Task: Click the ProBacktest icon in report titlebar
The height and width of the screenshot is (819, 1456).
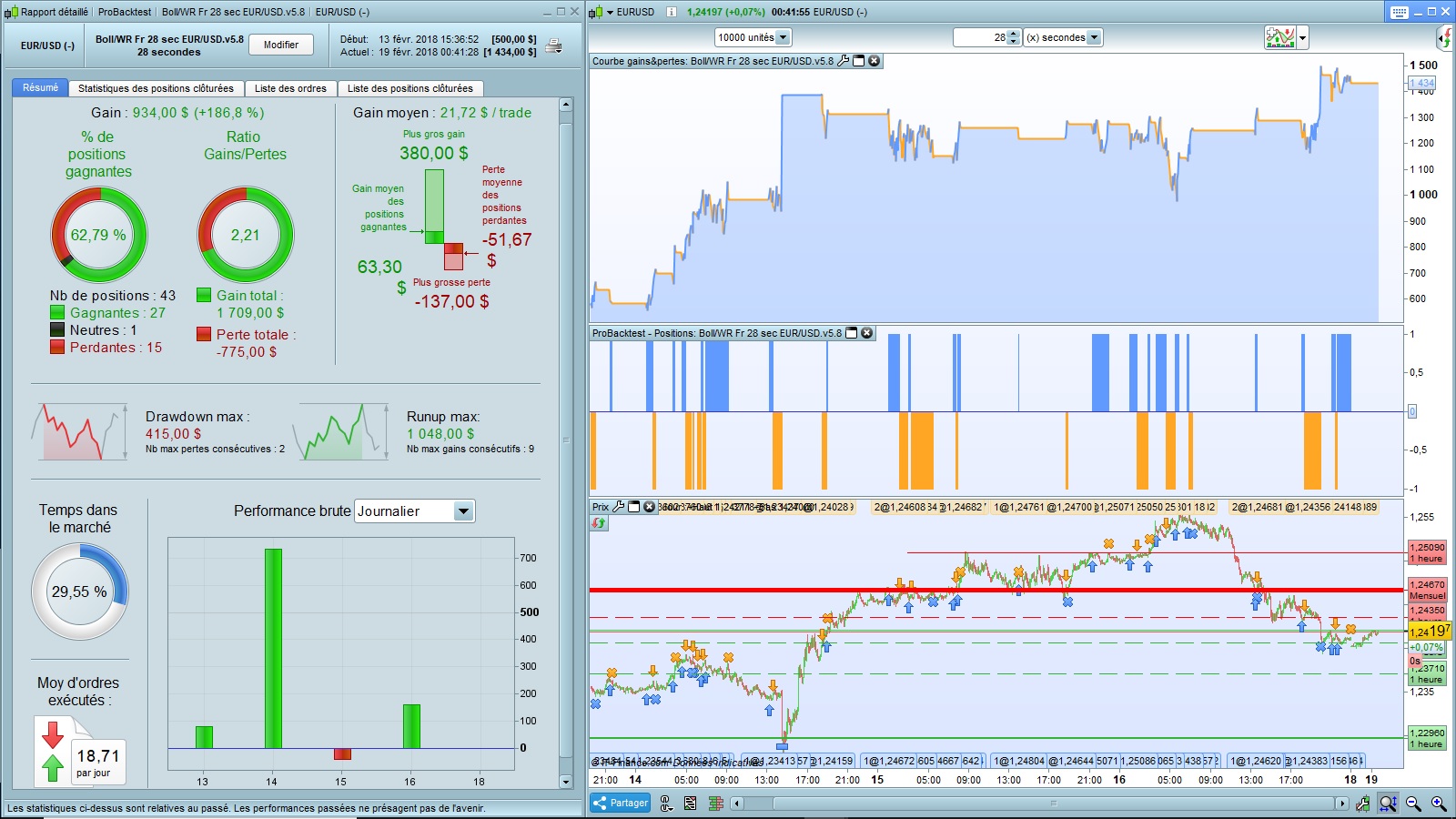Action: coord(11,12)
